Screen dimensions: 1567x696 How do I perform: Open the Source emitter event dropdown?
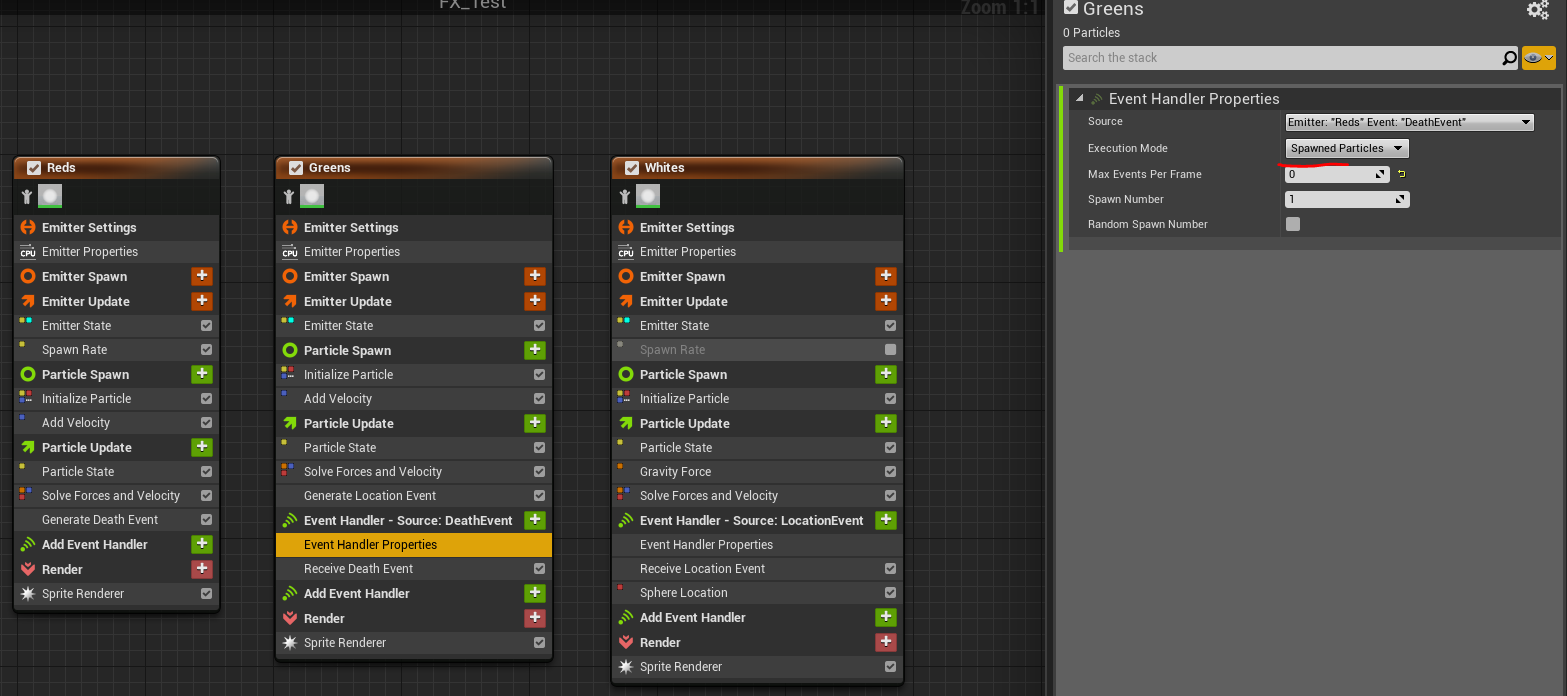pos(1409,122)
